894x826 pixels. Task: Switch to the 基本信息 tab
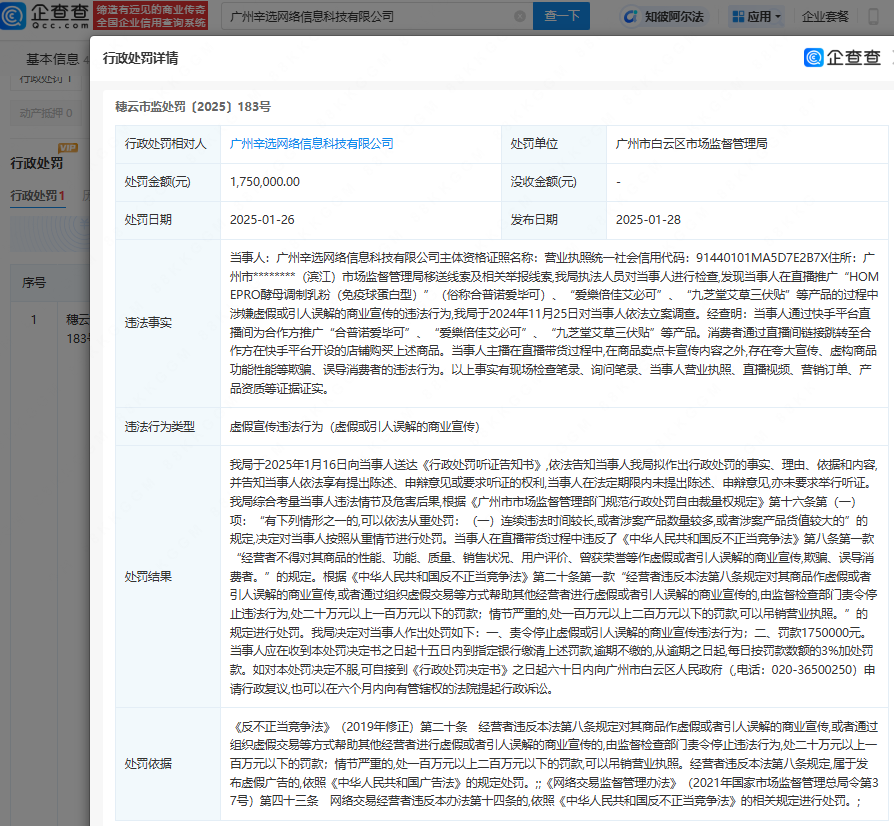click(x=52, y=59)
